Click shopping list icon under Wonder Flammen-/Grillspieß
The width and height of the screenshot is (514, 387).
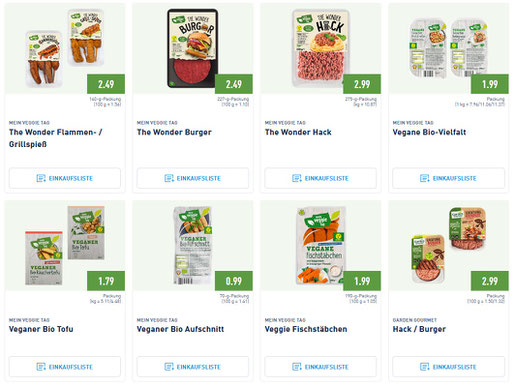click(x=41, y=178)
